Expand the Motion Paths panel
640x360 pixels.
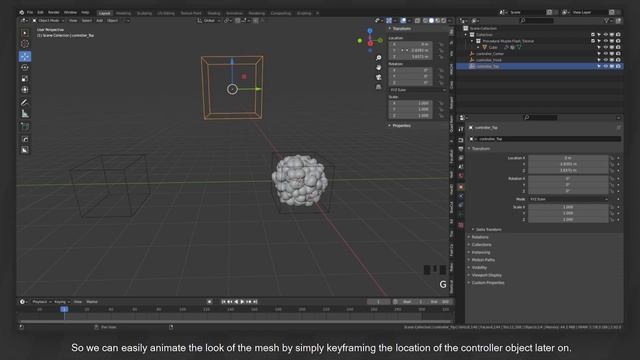[483, 260]
